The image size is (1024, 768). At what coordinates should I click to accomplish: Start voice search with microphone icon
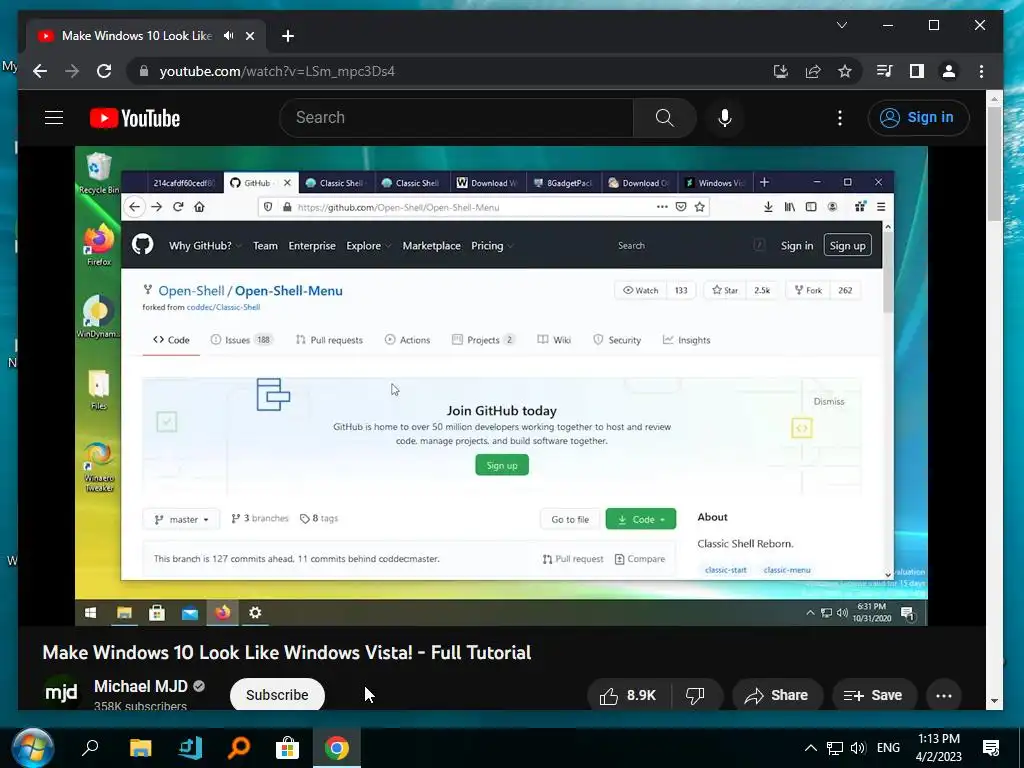click(724, 118)
